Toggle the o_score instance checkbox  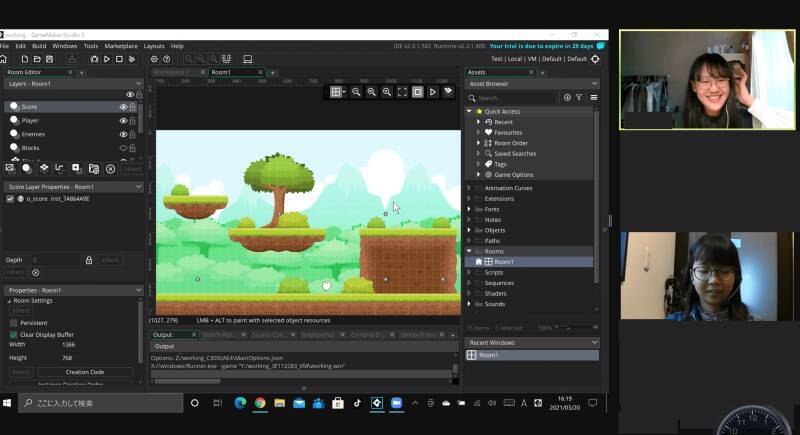10,199
